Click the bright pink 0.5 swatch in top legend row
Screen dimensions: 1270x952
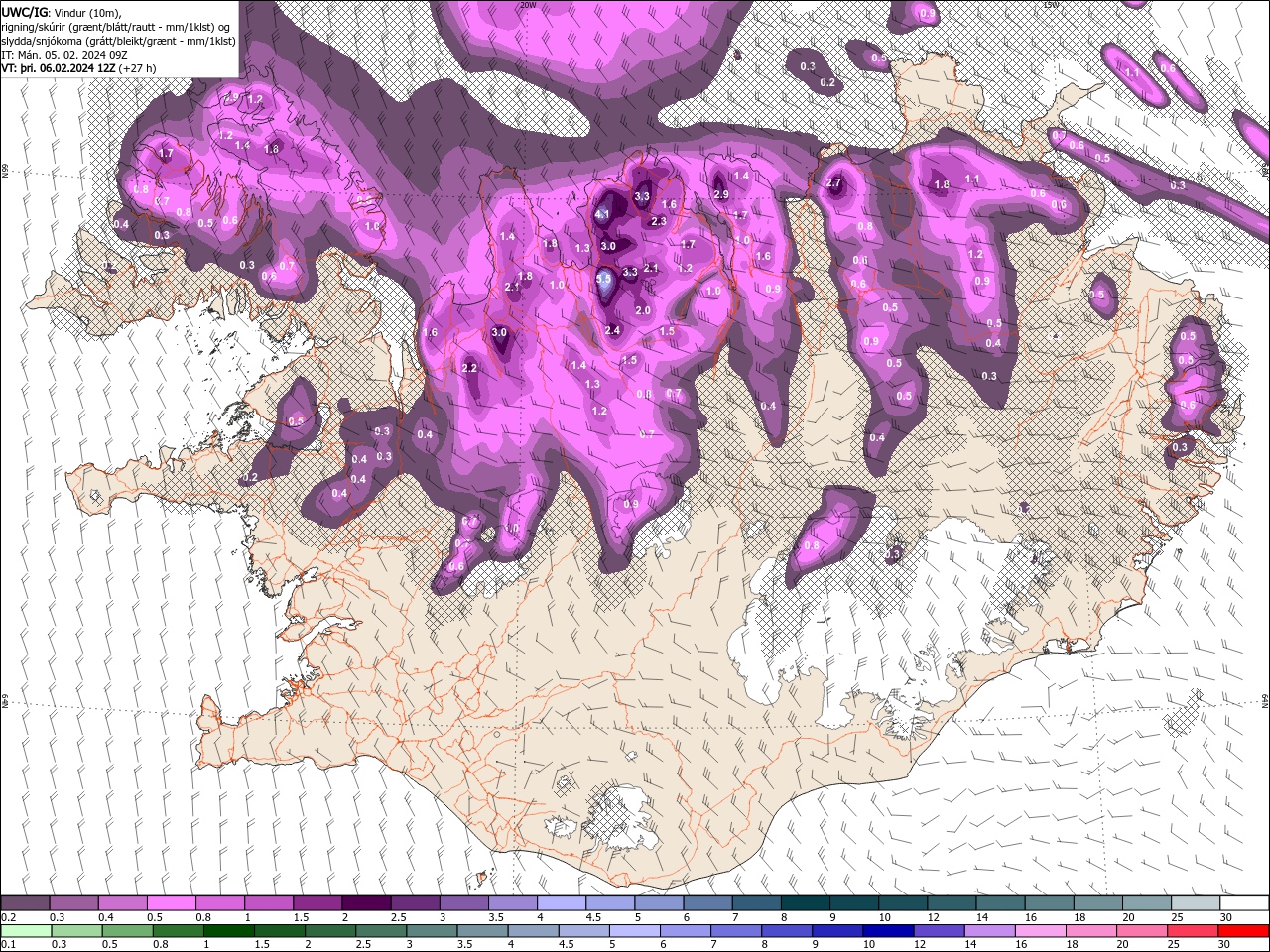(x=171, y=903)
